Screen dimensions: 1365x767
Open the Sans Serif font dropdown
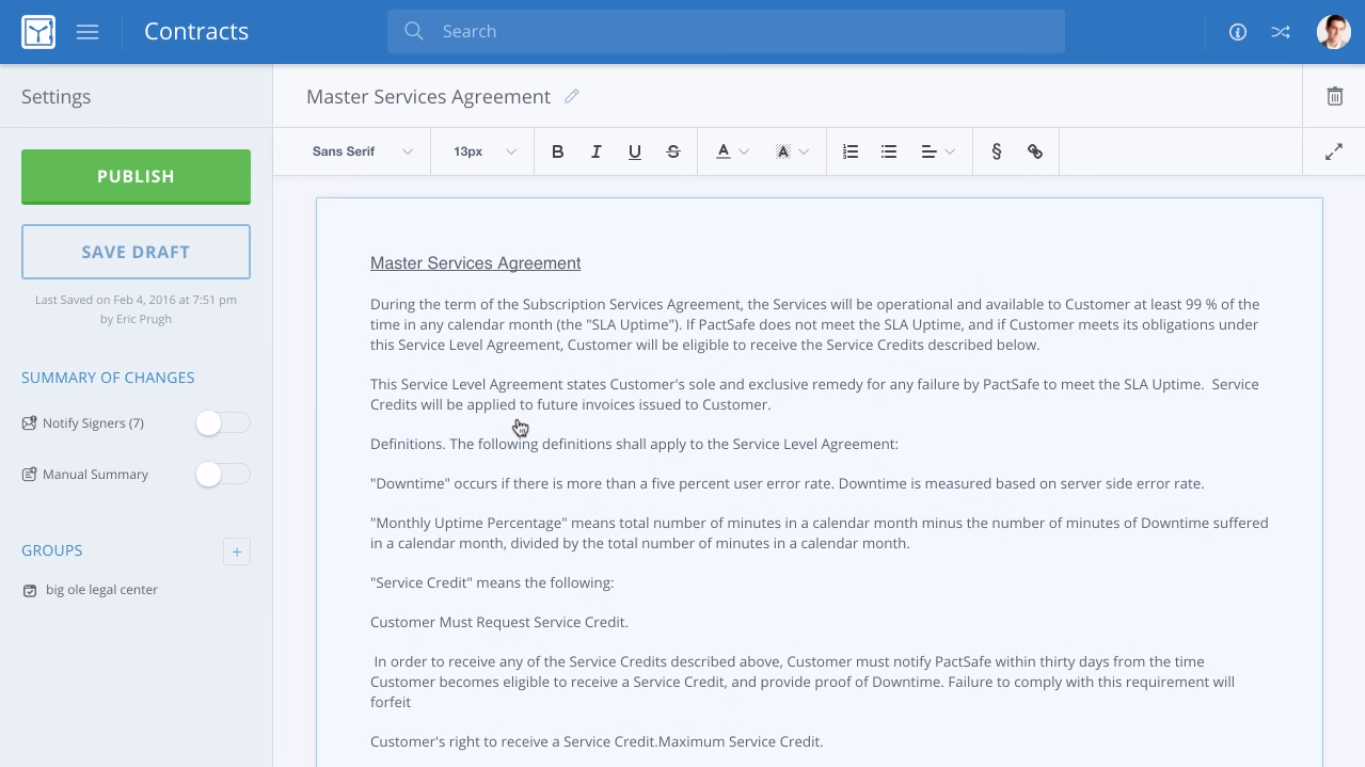tap(362, 152)
